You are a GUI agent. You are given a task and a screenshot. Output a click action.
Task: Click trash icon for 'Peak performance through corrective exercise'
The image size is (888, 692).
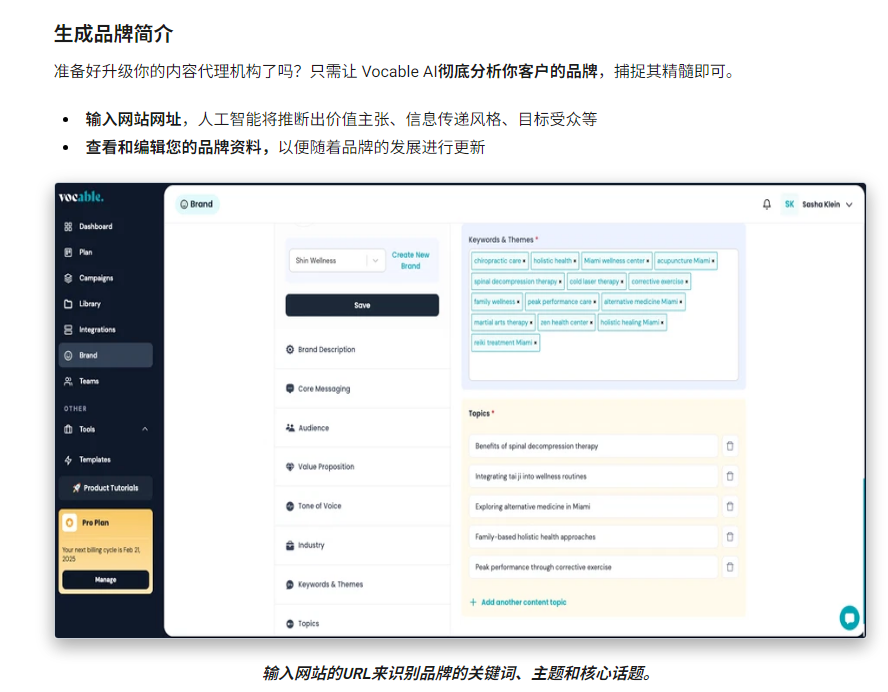[x=730, y=567]
